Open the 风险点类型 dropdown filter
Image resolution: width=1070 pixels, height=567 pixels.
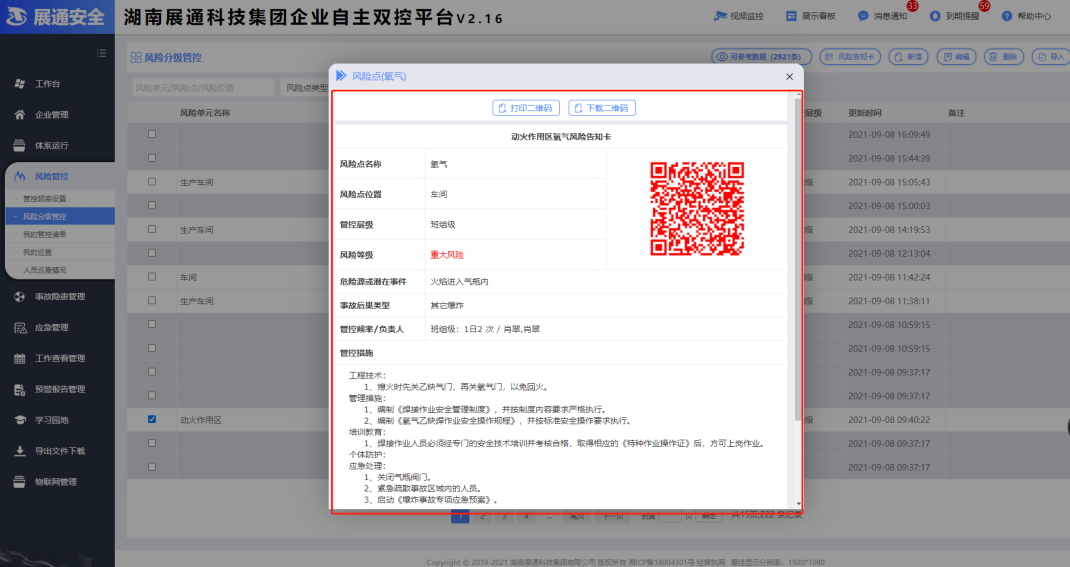(x=306, y=87)
